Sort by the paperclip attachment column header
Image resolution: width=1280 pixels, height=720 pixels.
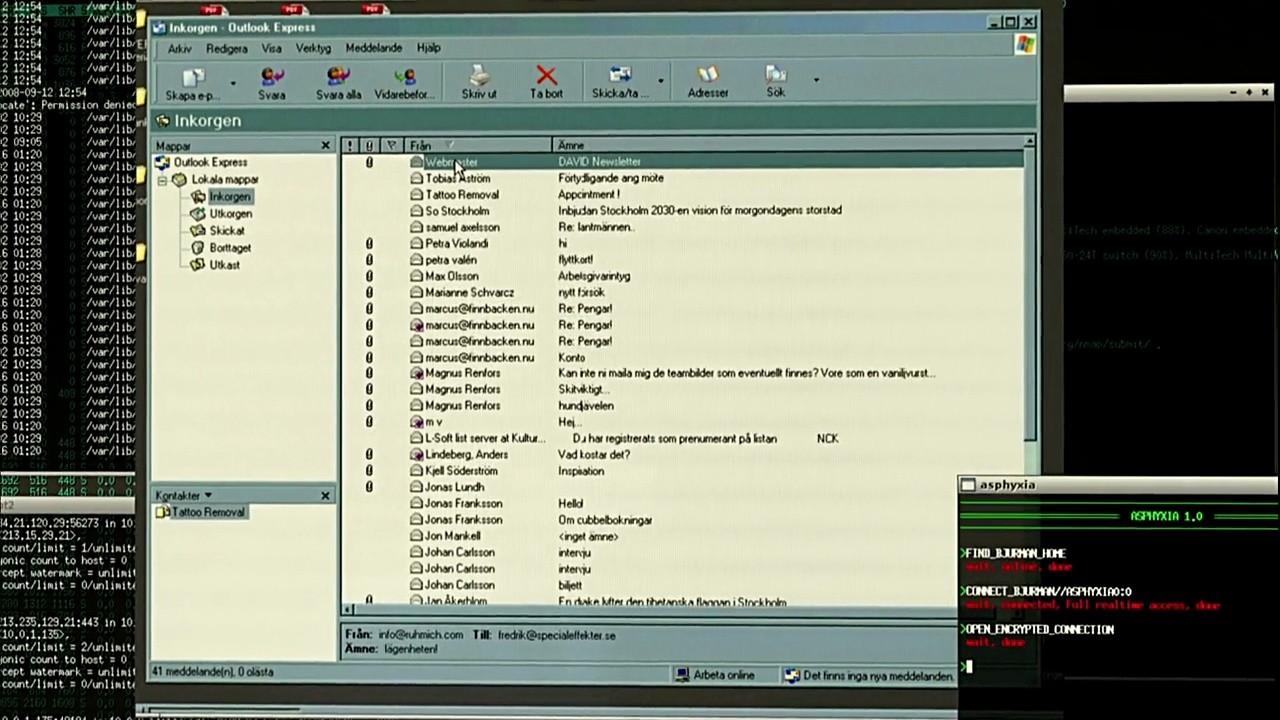(x=369, y=146)
